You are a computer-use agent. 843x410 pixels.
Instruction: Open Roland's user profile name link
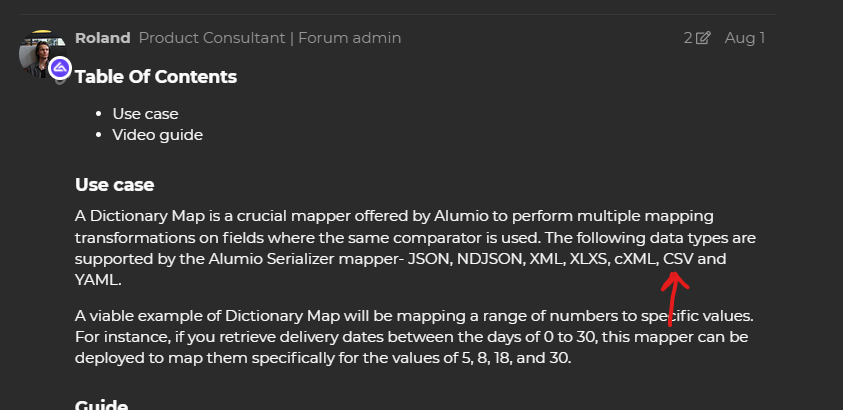tap(103, 38)
